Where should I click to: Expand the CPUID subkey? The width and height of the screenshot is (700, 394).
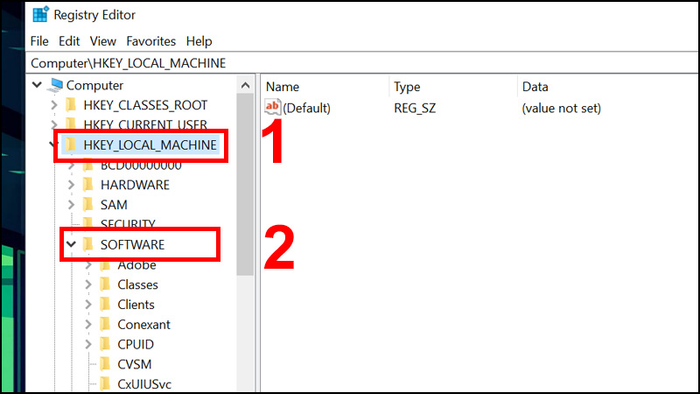pyautogui.click(x=88, y=344)
